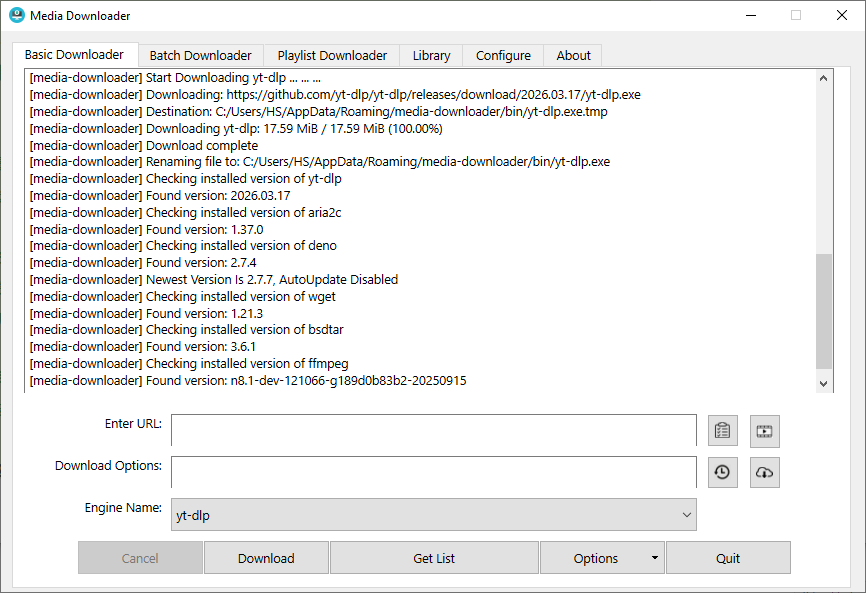The height and width of the screenshot is (593, 866).
Task: Click the paste-from-clipboard icon beside URL field
Action: tap(723, 430)
